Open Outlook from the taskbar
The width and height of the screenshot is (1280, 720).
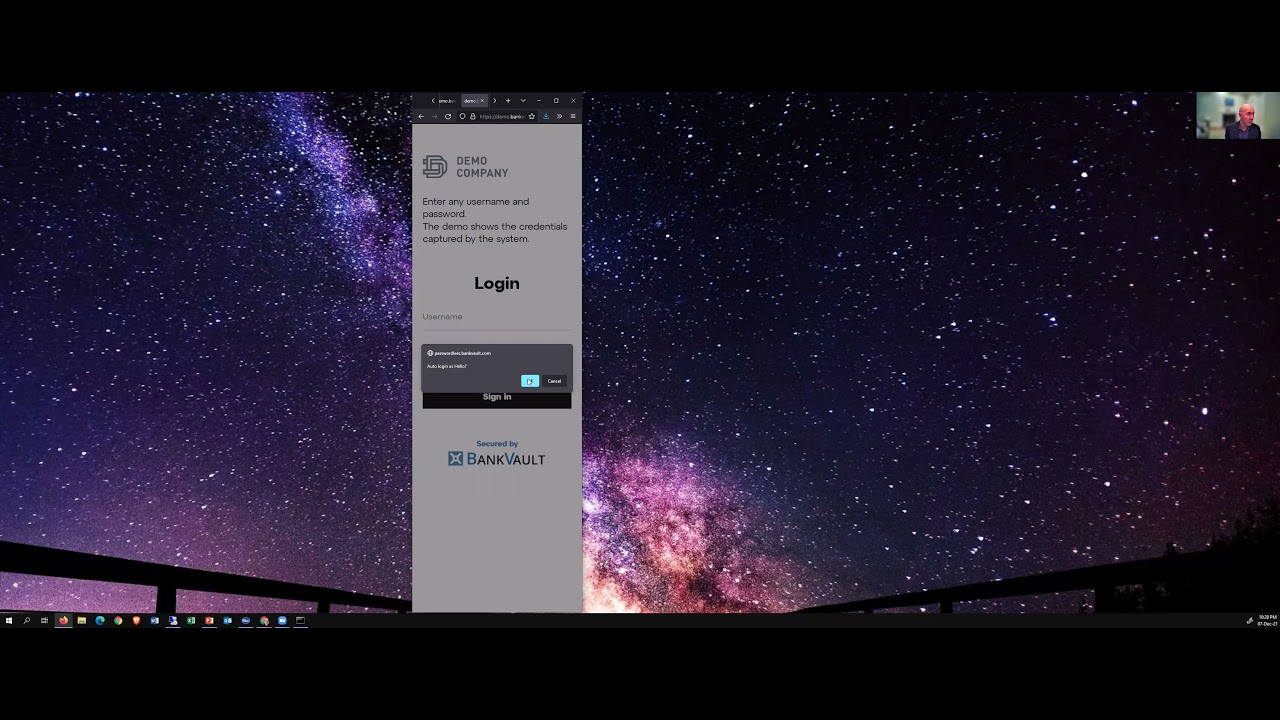pos(228,621)
